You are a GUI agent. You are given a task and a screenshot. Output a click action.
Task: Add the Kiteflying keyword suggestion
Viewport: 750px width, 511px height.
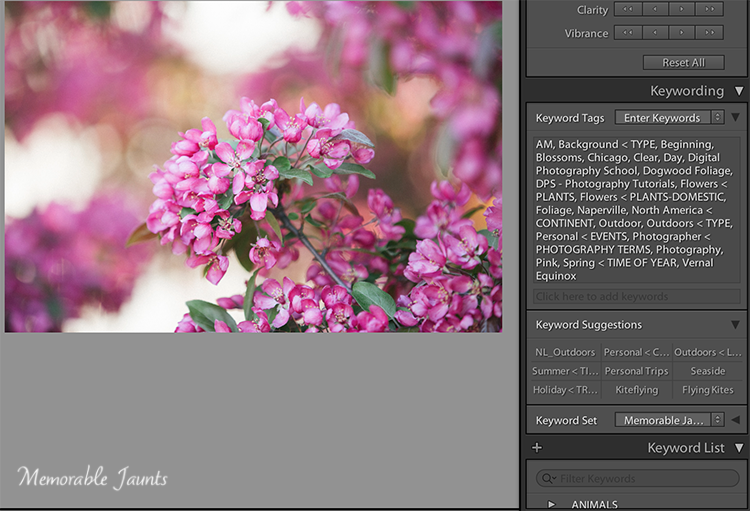coord(636,390)
